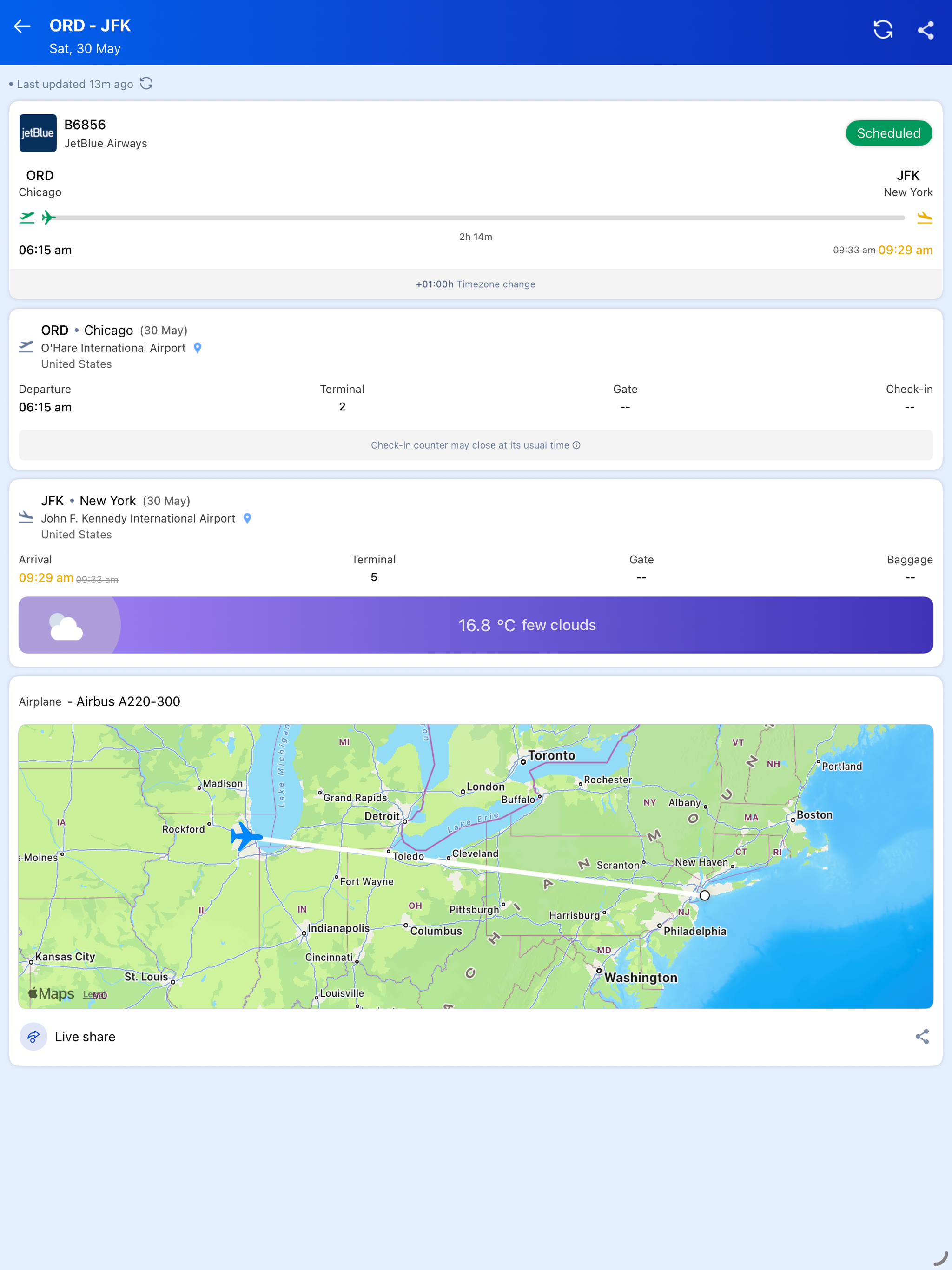Tap the Baggage column label
Viewport: 952px width, 1270px height.
(x=910, y=560)
